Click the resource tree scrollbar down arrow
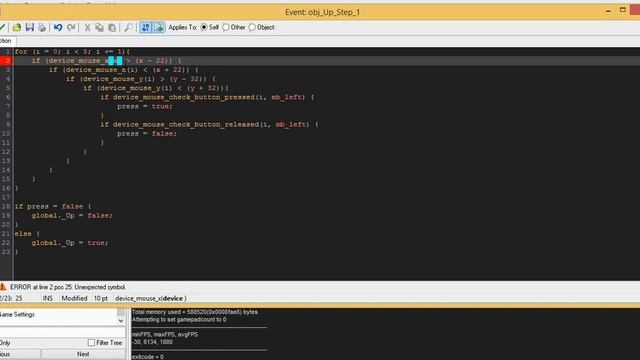The width and height of the screenshot is (640, 360). point(120,321)
